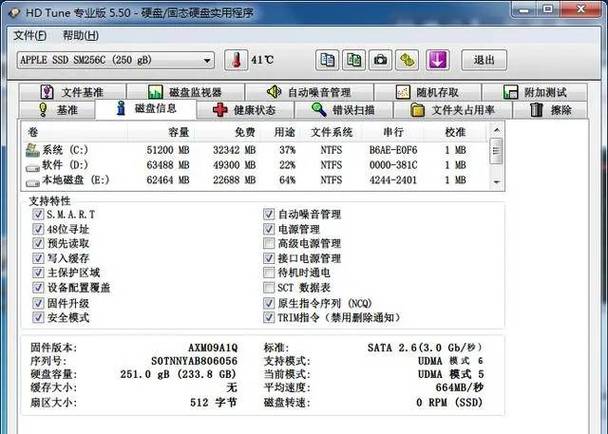Click the 系统 (C:) drive icon
608x434 pixels.
pos(33,150)
